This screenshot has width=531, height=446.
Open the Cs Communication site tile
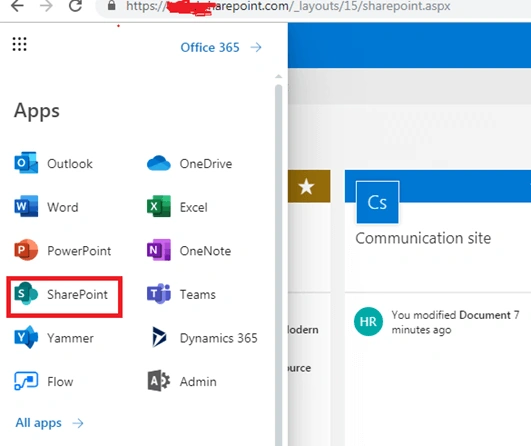pyautogui.click(x=377, y=202)
